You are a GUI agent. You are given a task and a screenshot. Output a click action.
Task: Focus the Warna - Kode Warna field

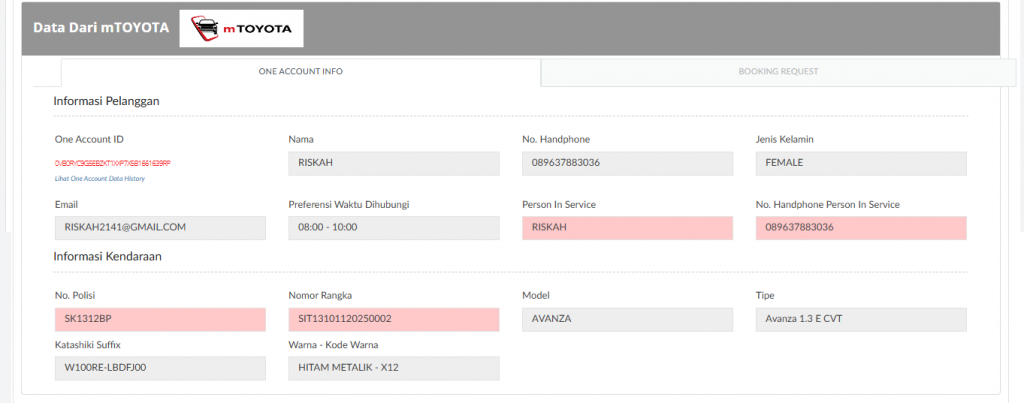(393, 368)
